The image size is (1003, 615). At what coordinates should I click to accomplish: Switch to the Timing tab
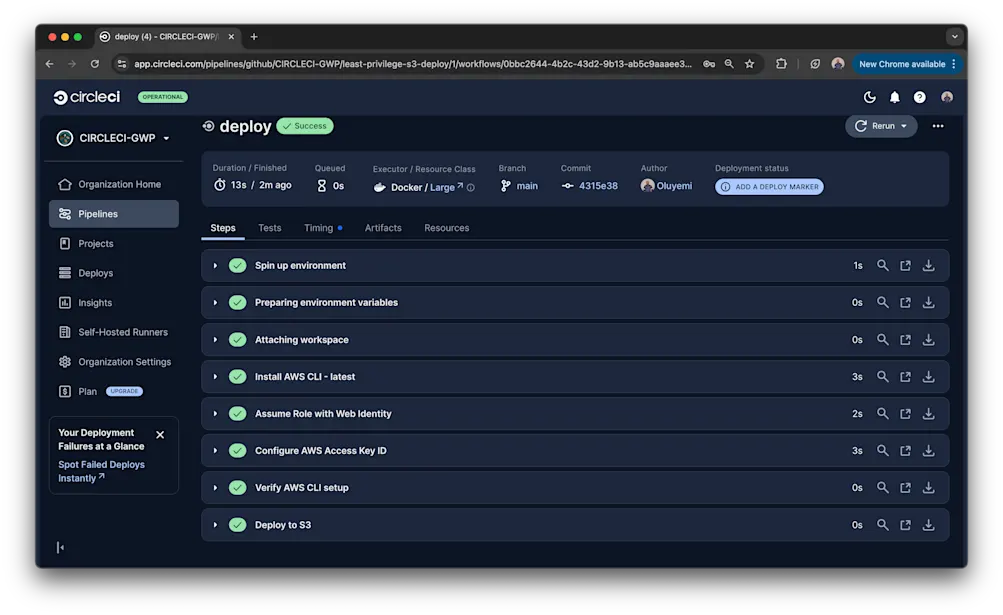[319, 228]
